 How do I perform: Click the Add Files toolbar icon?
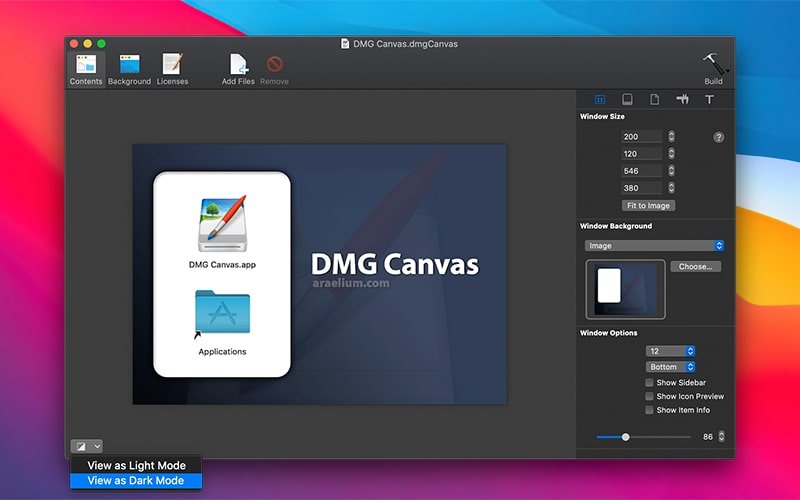pos(238,66)
